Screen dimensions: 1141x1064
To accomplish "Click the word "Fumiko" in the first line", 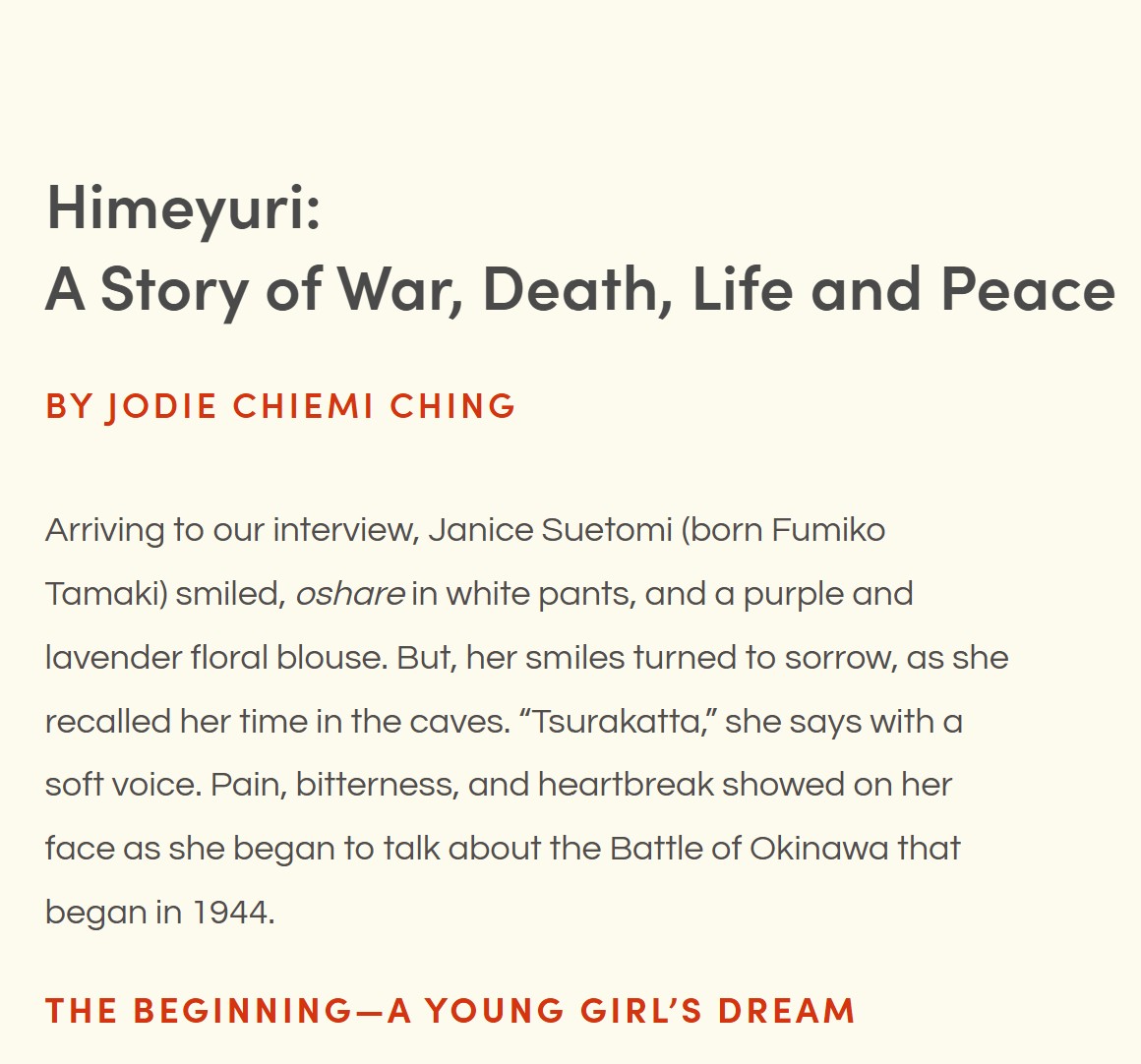I will 828,530.
